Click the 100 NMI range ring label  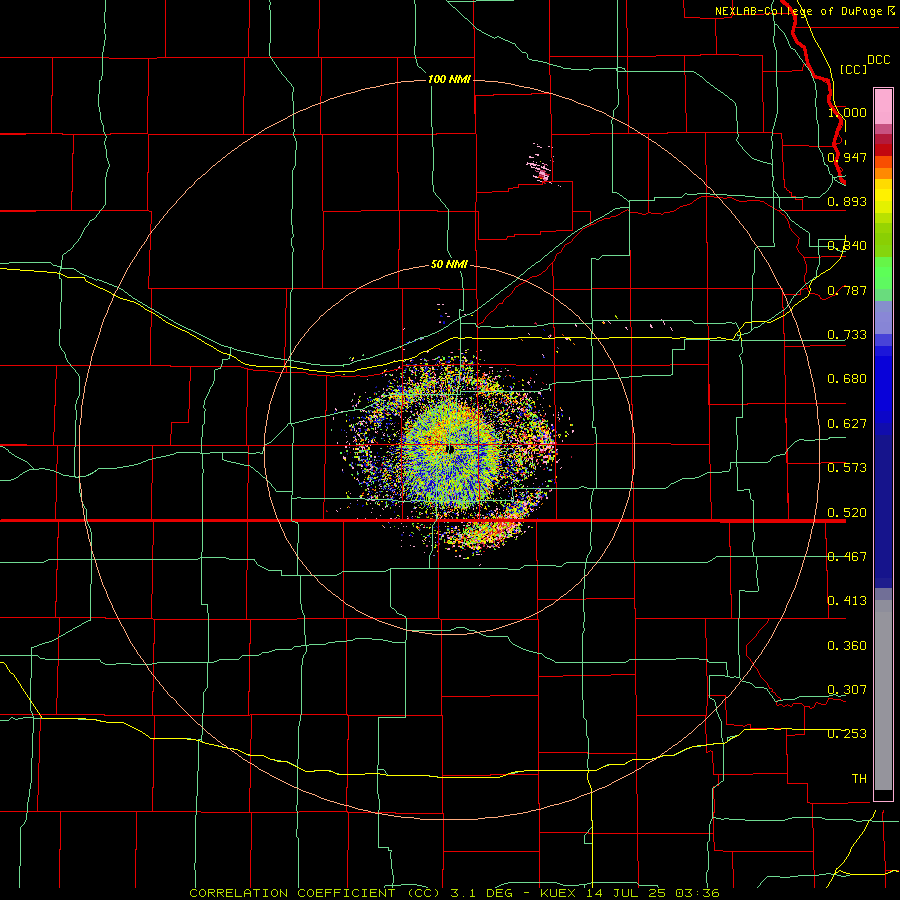(449, 79)
